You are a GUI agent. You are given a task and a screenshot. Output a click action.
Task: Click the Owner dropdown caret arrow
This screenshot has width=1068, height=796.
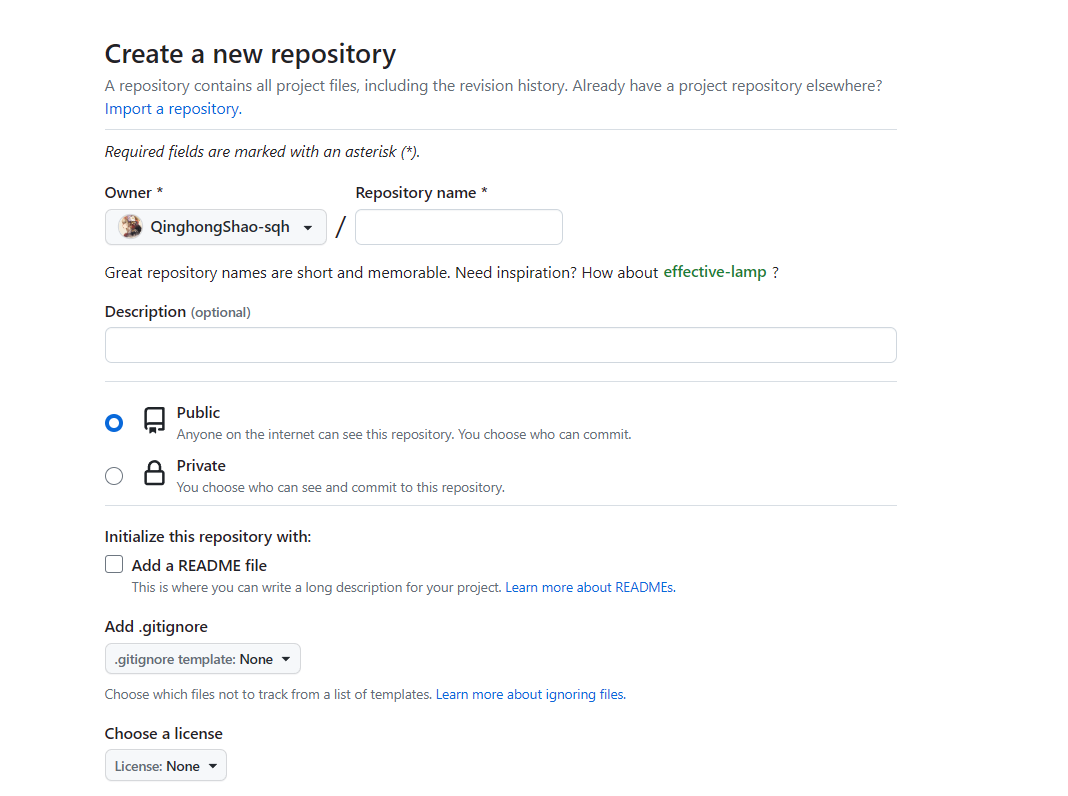click(x=308, y=228)
